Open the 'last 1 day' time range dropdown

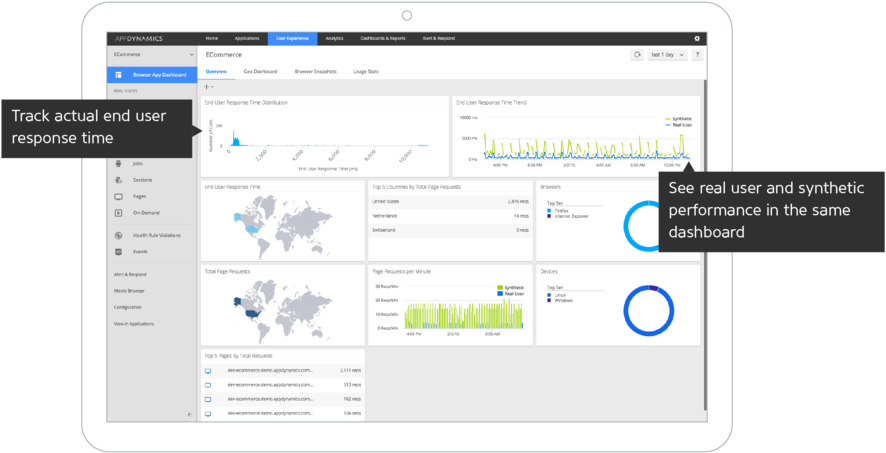(668, 55)
